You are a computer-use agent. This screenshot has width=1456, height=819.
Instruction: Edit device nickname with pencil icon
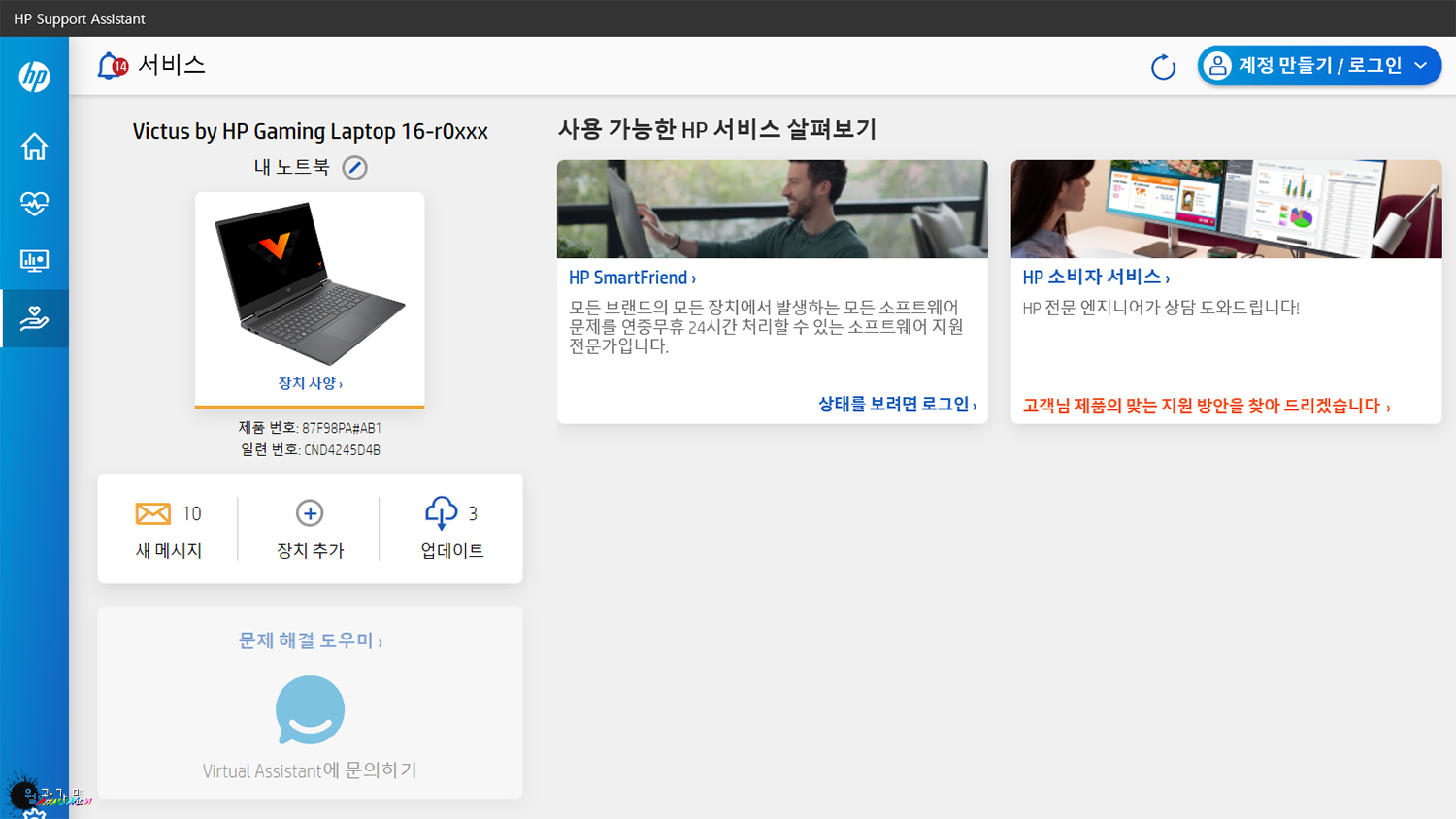(x=355, y=168)
